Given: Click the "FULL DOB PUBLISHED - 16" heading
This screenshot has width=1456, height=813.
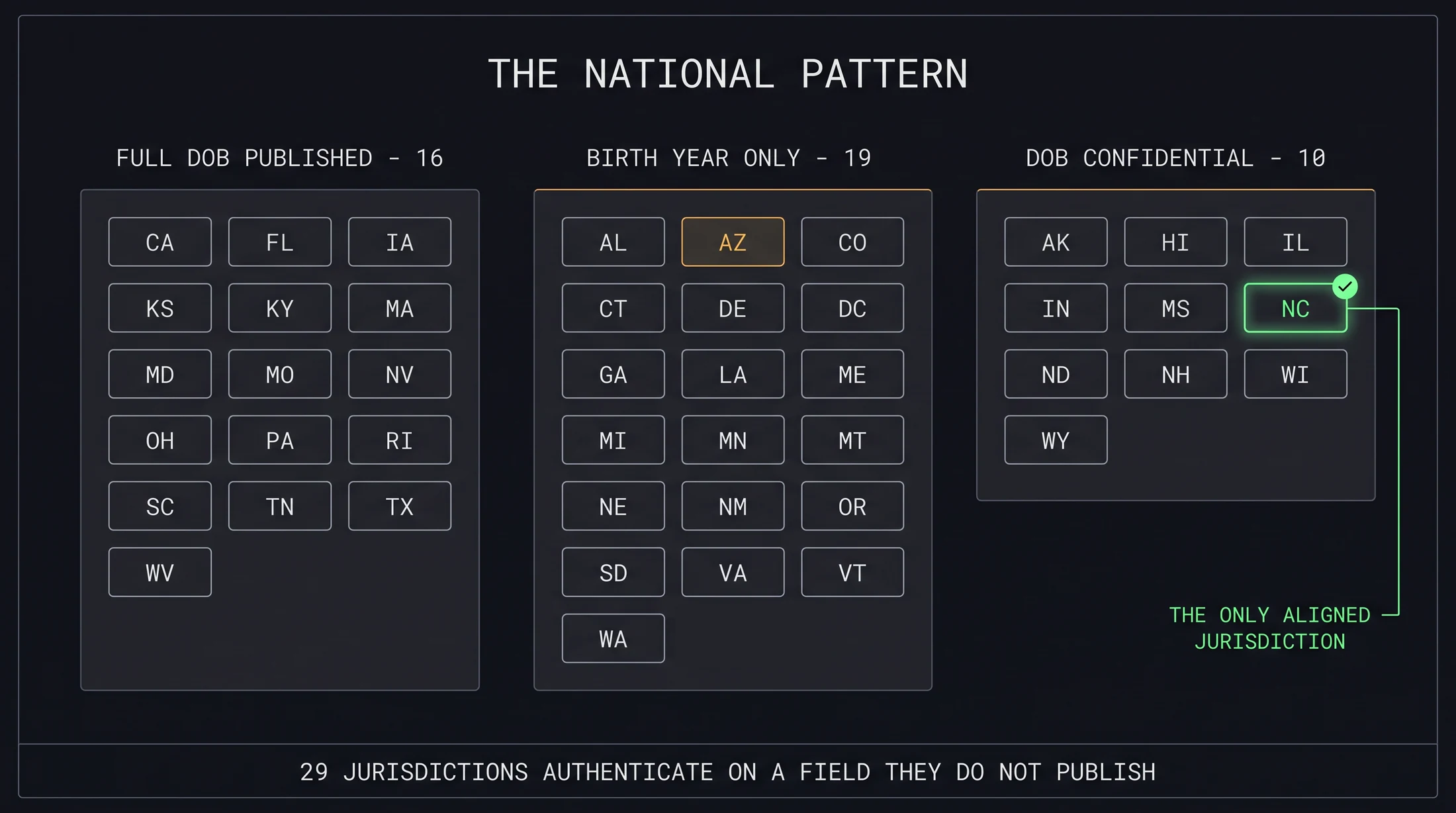Looking at the screenshot, I should point(280,158).
